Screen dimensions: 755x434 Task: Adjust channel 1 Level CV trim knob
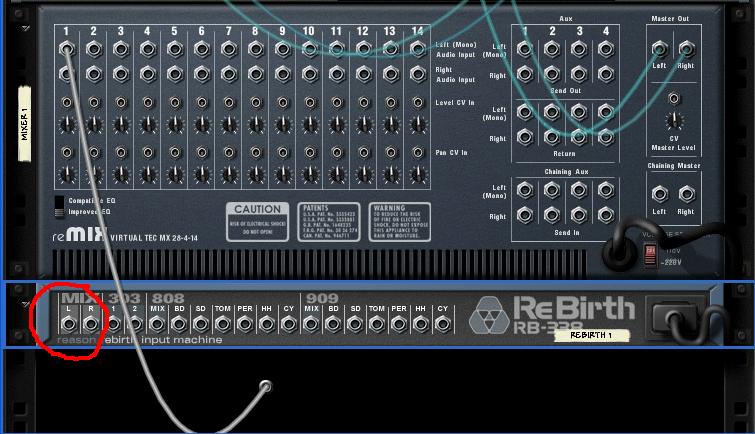pyautogui.click(x=67, y=125)
